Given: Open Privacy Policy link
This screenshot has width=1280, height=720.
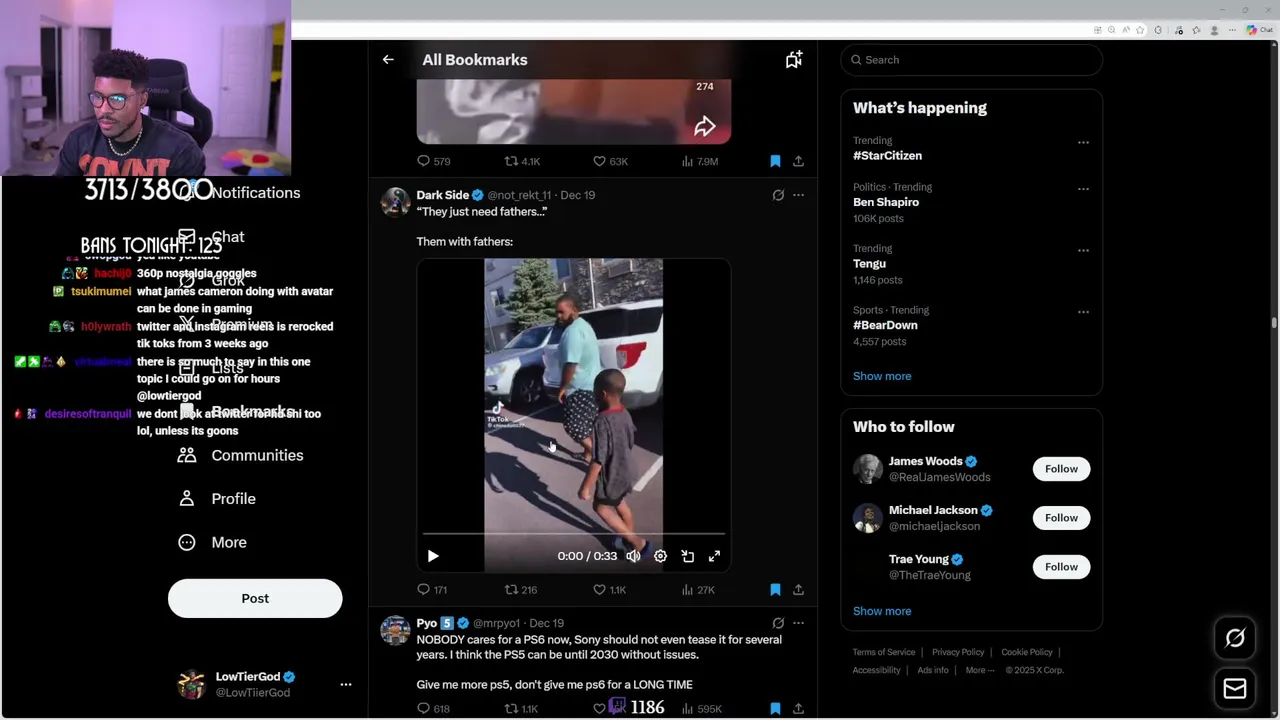Looking at the screenshot, I should [958, 652].
